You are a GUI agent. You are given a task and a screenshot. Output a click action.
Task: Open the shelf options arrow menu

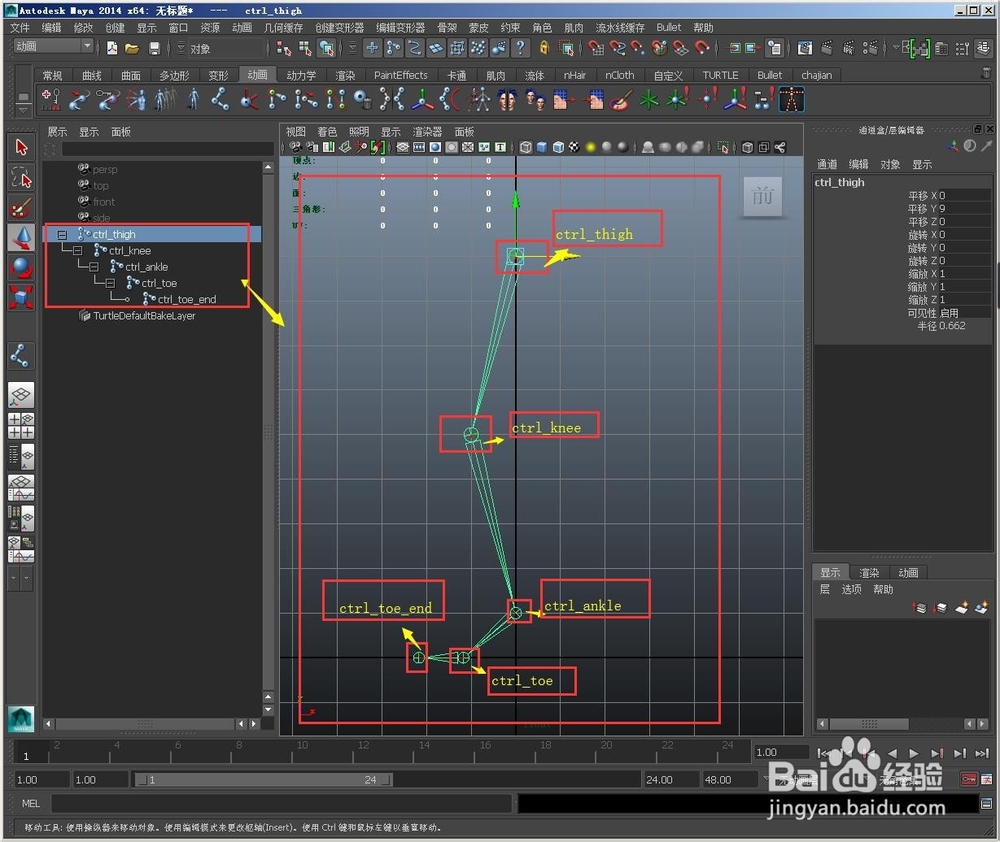[23, 110]
